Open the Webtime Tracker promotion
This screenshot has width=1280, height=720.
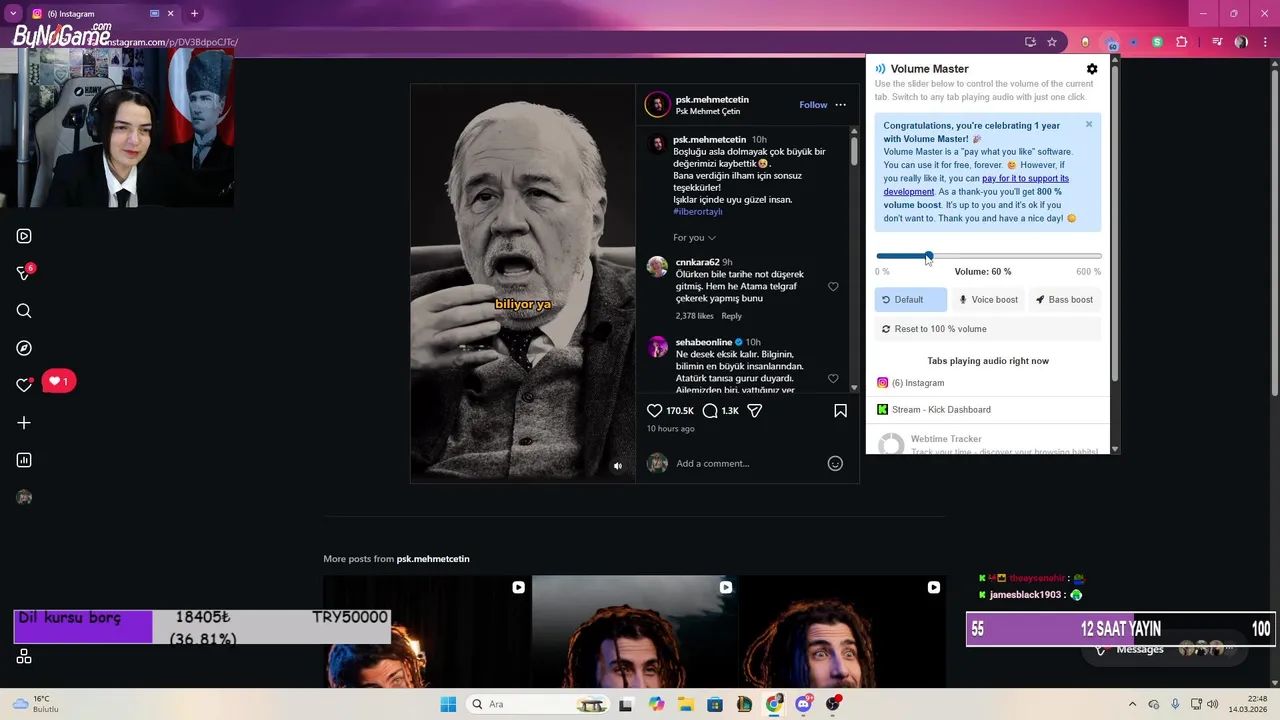pos(988,441)
